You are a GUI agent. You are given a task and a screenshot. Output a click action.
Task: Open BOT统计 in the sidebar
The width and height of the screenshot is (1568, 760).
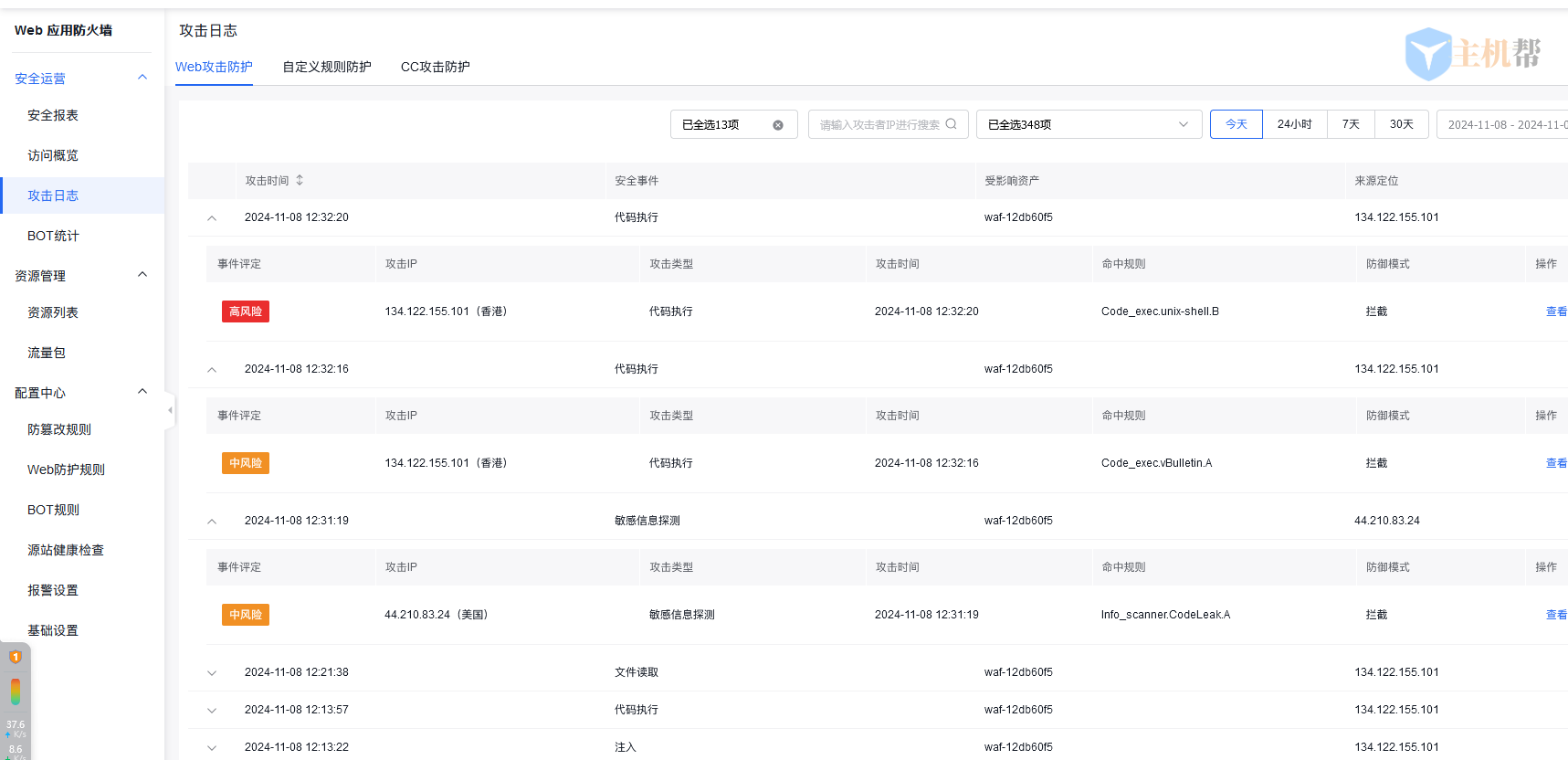[x=53, y=236]
